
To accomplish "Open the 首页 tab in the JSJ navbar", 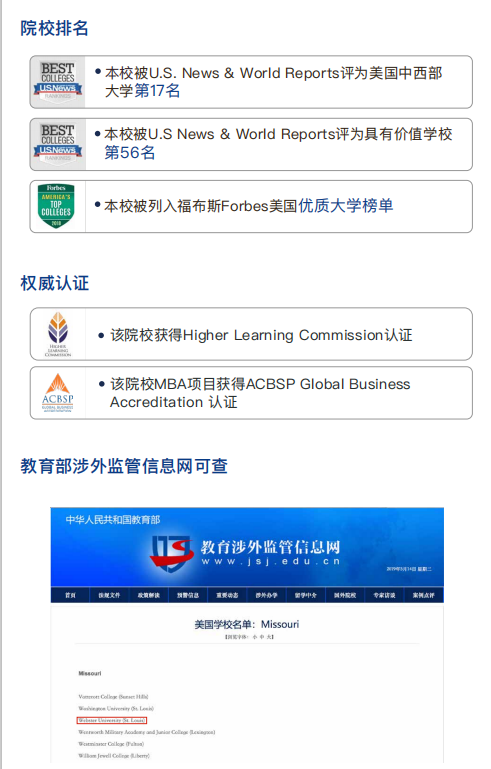I will point(70,595).
